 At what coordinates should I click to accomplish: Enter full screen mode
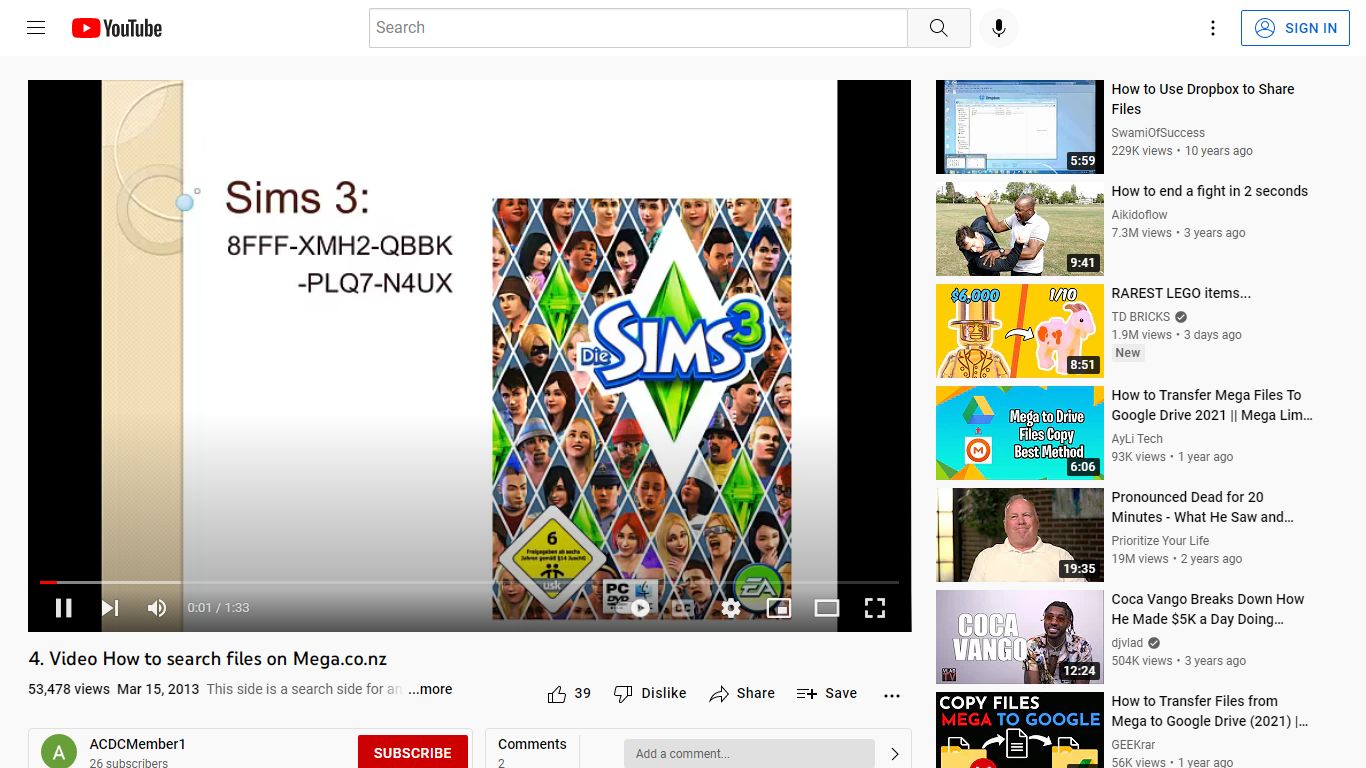875,608
